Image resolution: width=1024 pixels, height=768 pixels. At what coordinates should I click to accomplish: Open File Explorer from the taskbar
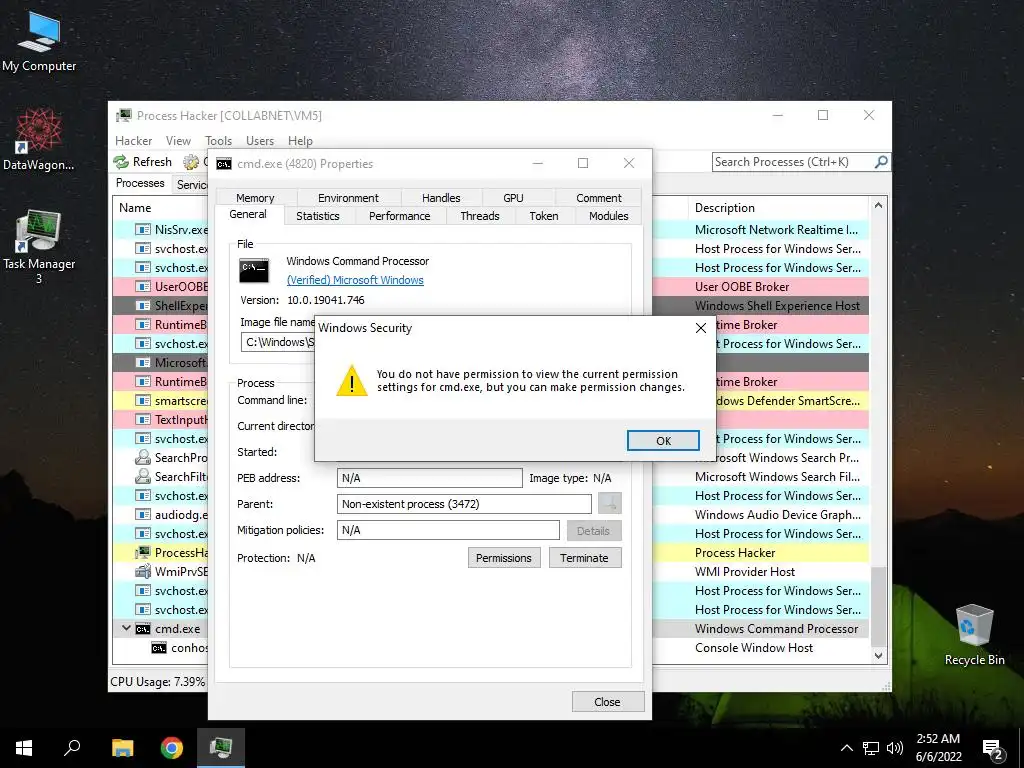tap(122, 748)
